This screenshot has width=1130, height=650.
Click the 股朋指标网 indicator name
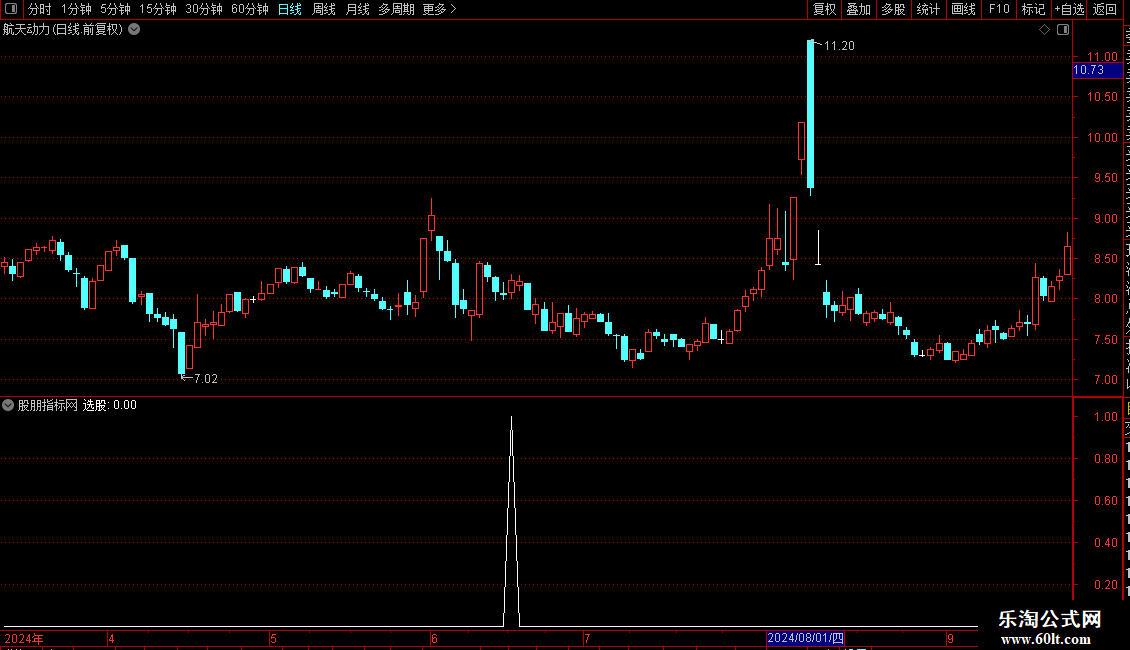(x=48, y=405)
